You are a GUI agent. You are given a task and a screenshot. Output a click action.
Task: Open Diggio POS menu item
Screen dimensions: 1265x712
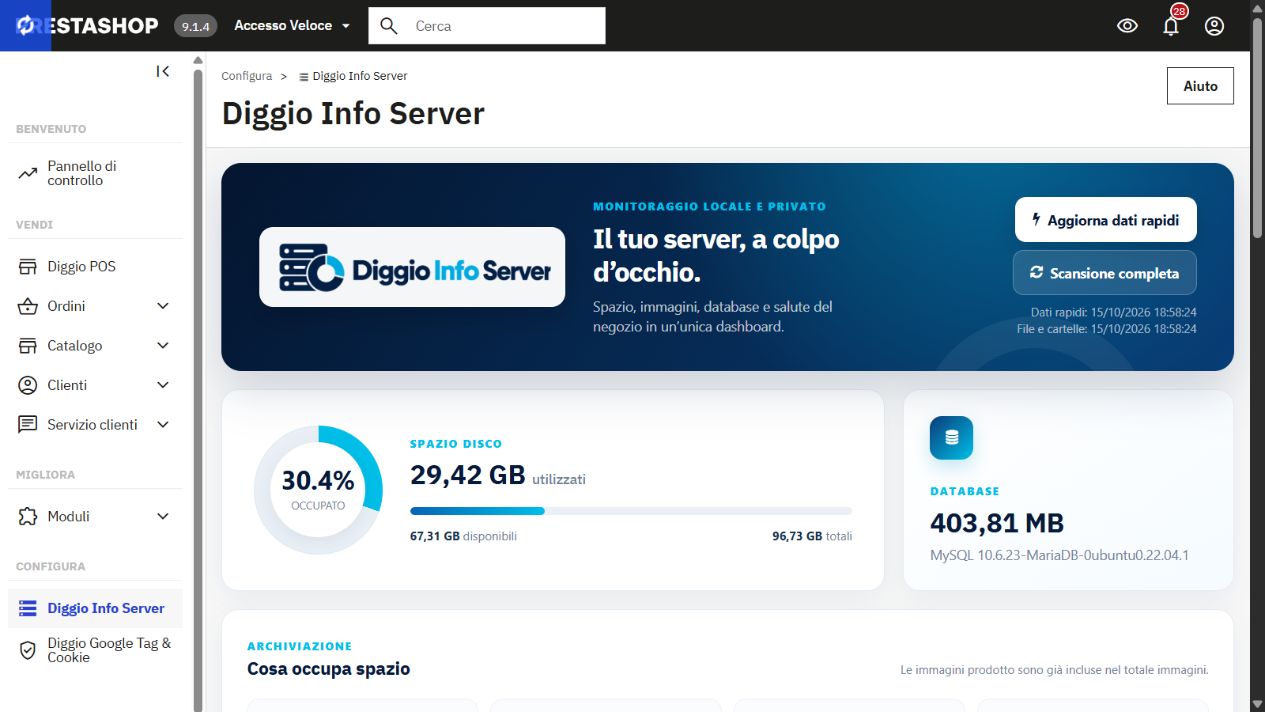pos(95,267)
